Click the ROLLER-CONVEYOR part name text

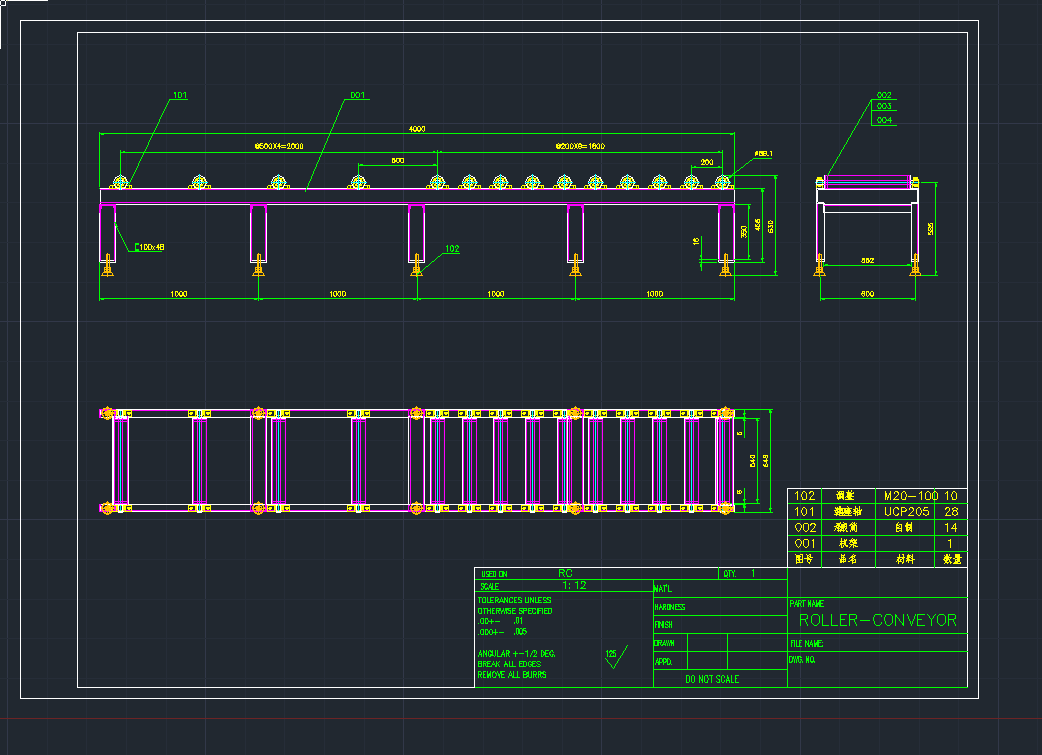[877, 620]
